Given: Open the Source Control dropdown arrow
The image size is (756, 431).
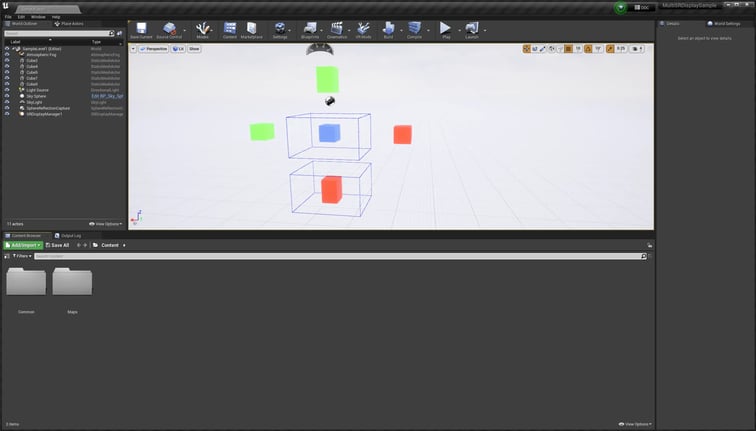Looking at the screenshot, I should coord(185,30).
